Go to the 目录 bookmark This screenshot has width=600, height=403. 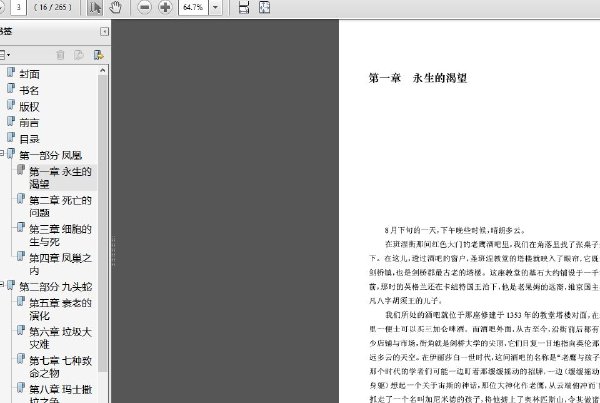[x=29, y=139]
